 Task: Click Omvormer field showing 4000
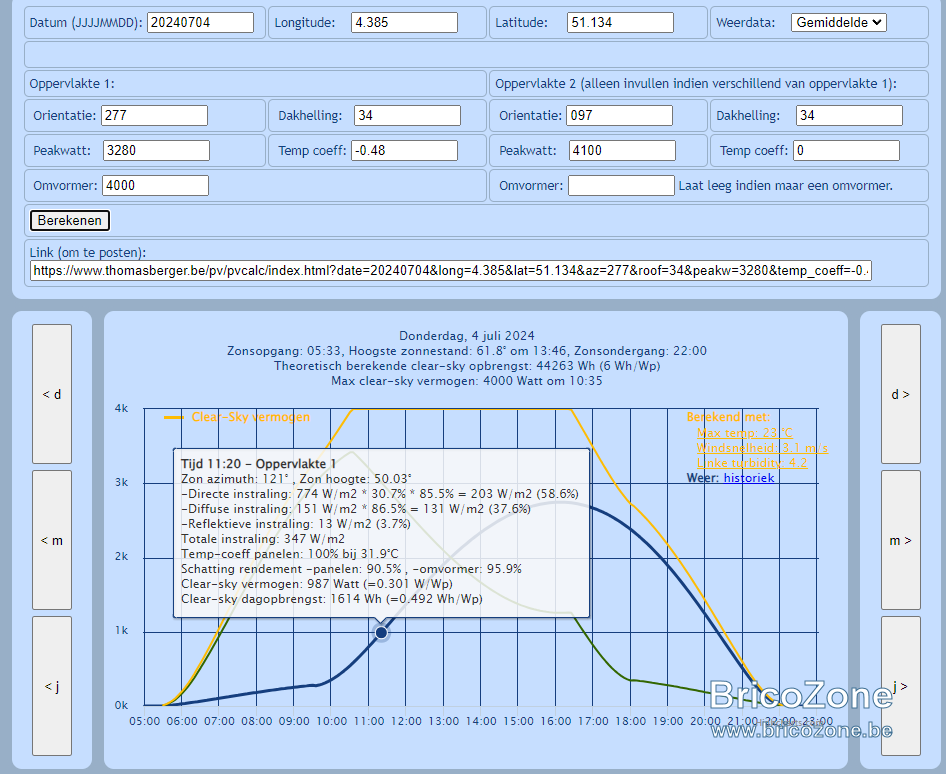156,185
